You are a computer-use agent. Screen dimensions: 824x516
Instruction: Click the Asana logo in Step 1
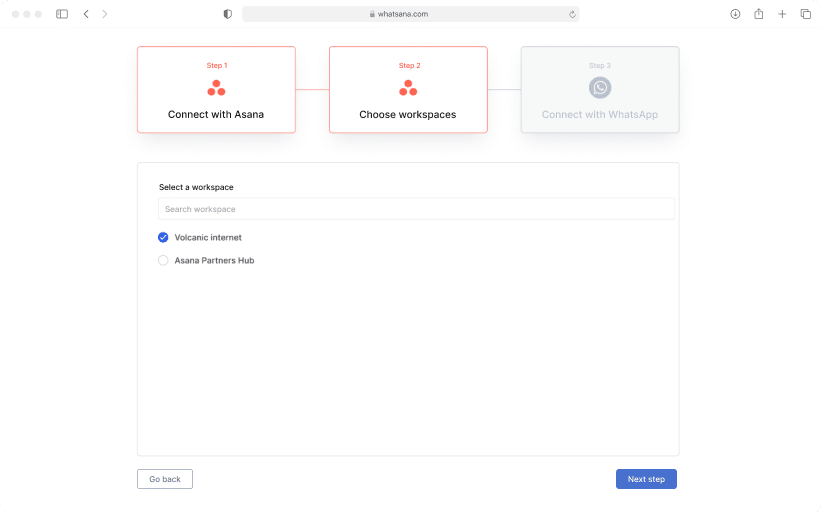(216, 88)
